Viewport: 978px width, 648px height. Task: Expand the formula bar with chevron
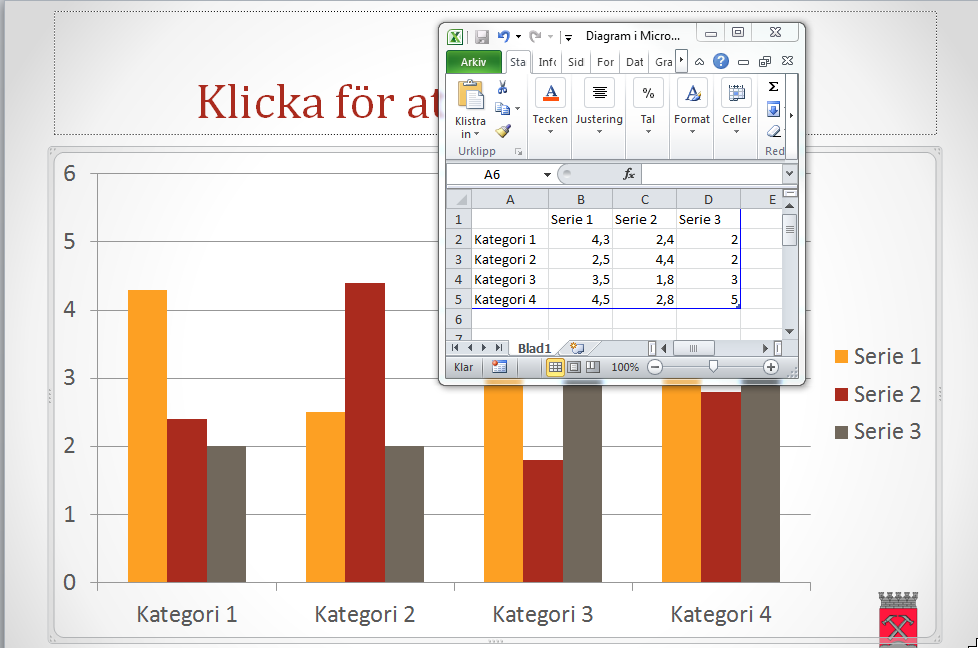790,174
